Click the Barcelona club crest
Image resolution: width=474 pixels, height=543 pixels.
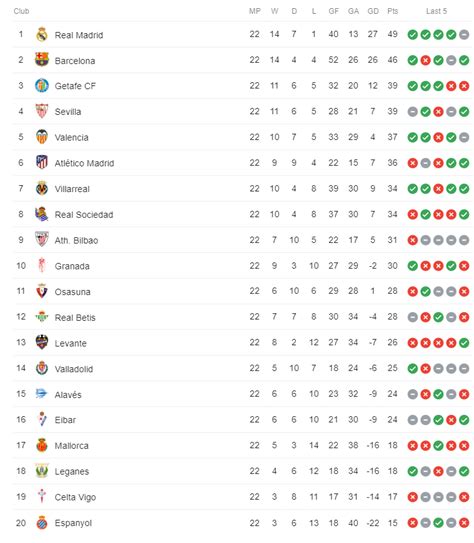42,60
